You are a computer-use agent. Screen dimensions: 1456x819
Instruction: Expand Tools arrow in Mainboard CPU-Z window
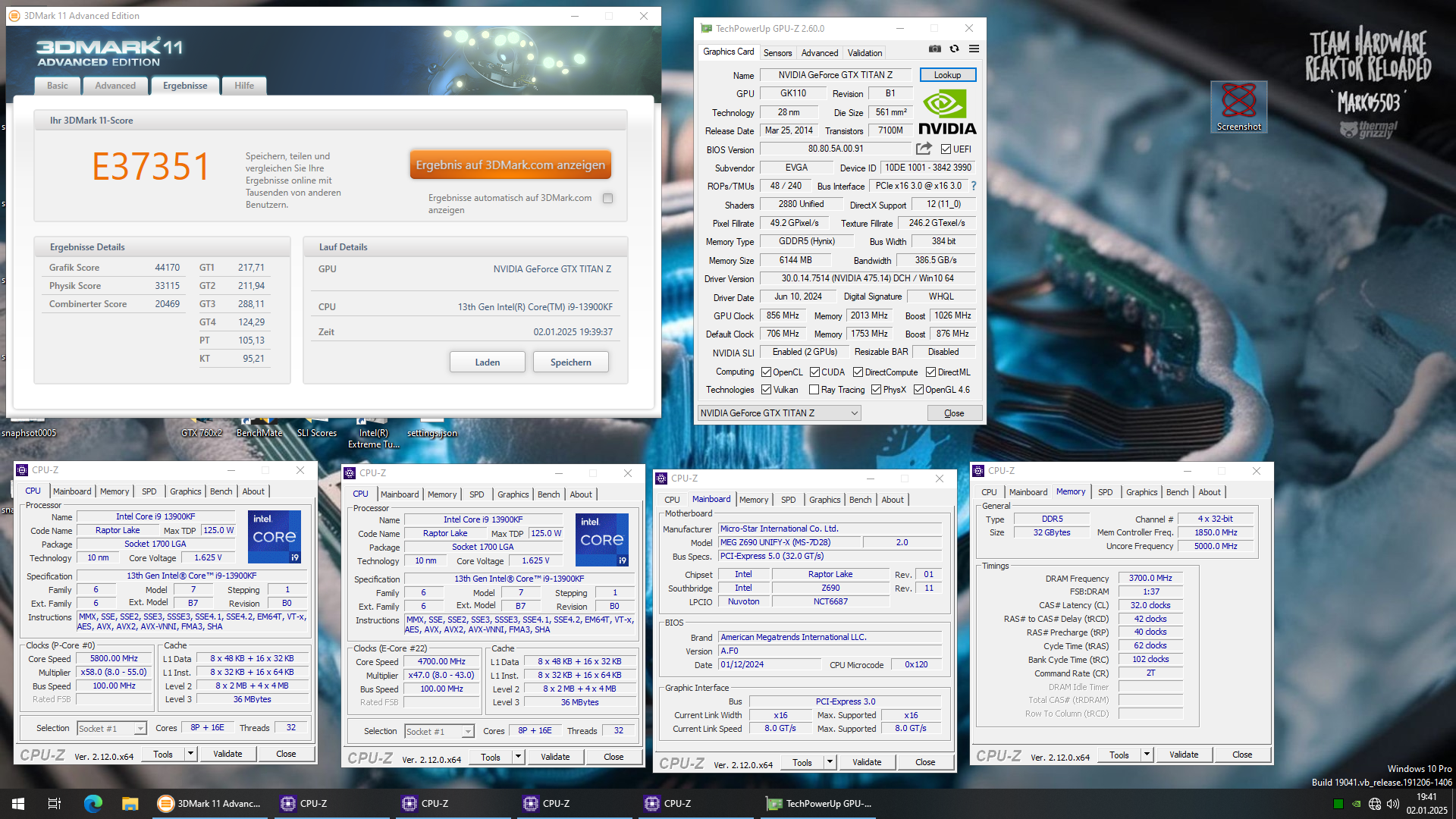[830, 762]
